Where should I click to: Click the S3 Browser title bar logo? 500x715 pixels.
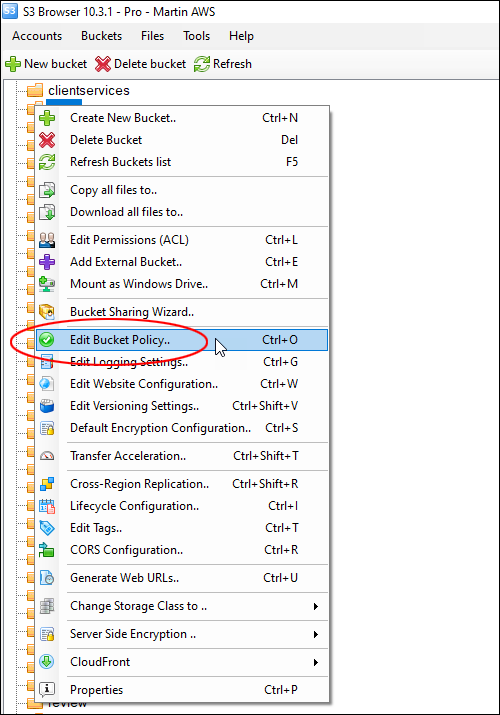(10, 10)
